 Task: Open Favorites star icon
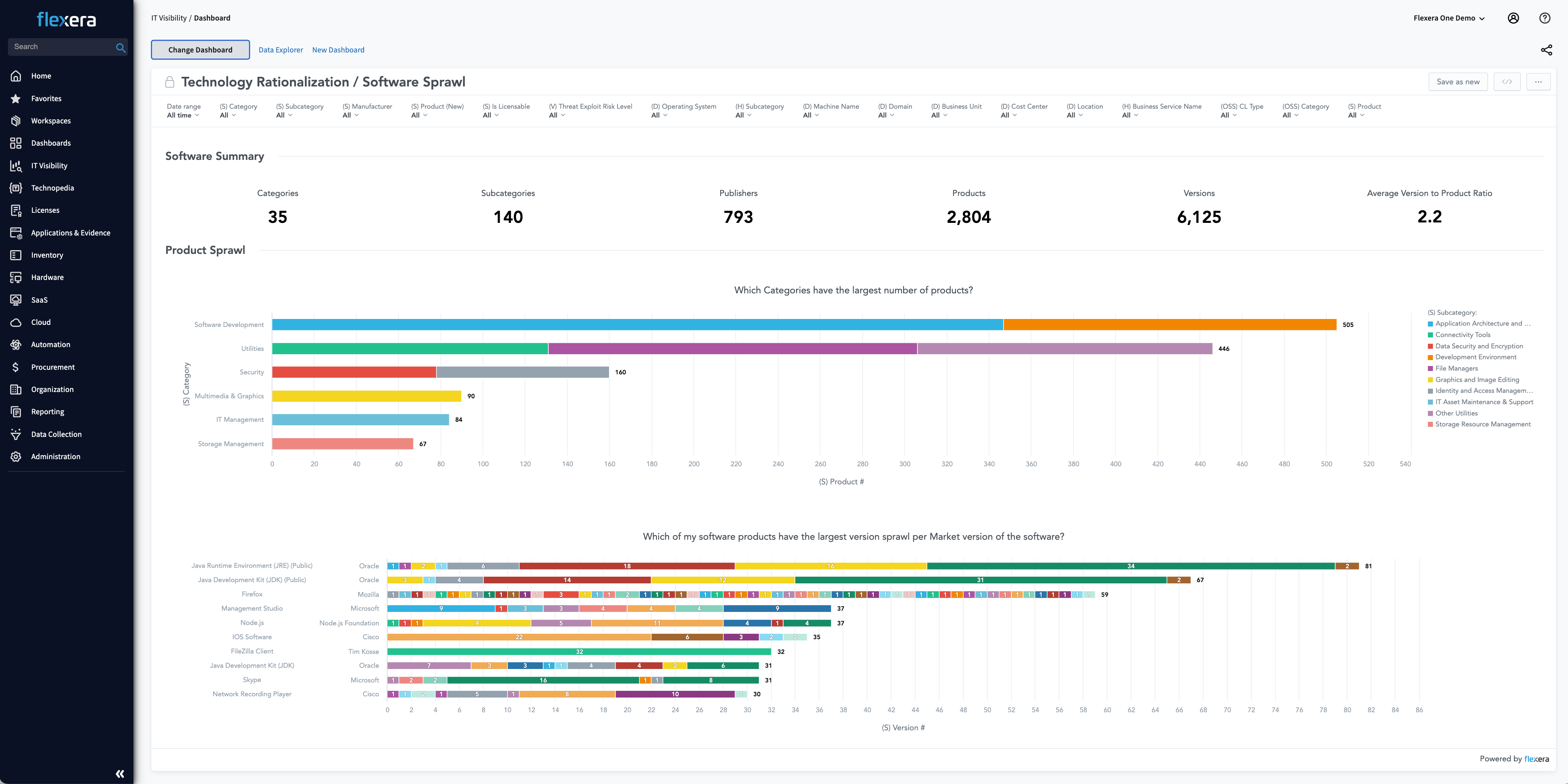(x=16, y=99)
